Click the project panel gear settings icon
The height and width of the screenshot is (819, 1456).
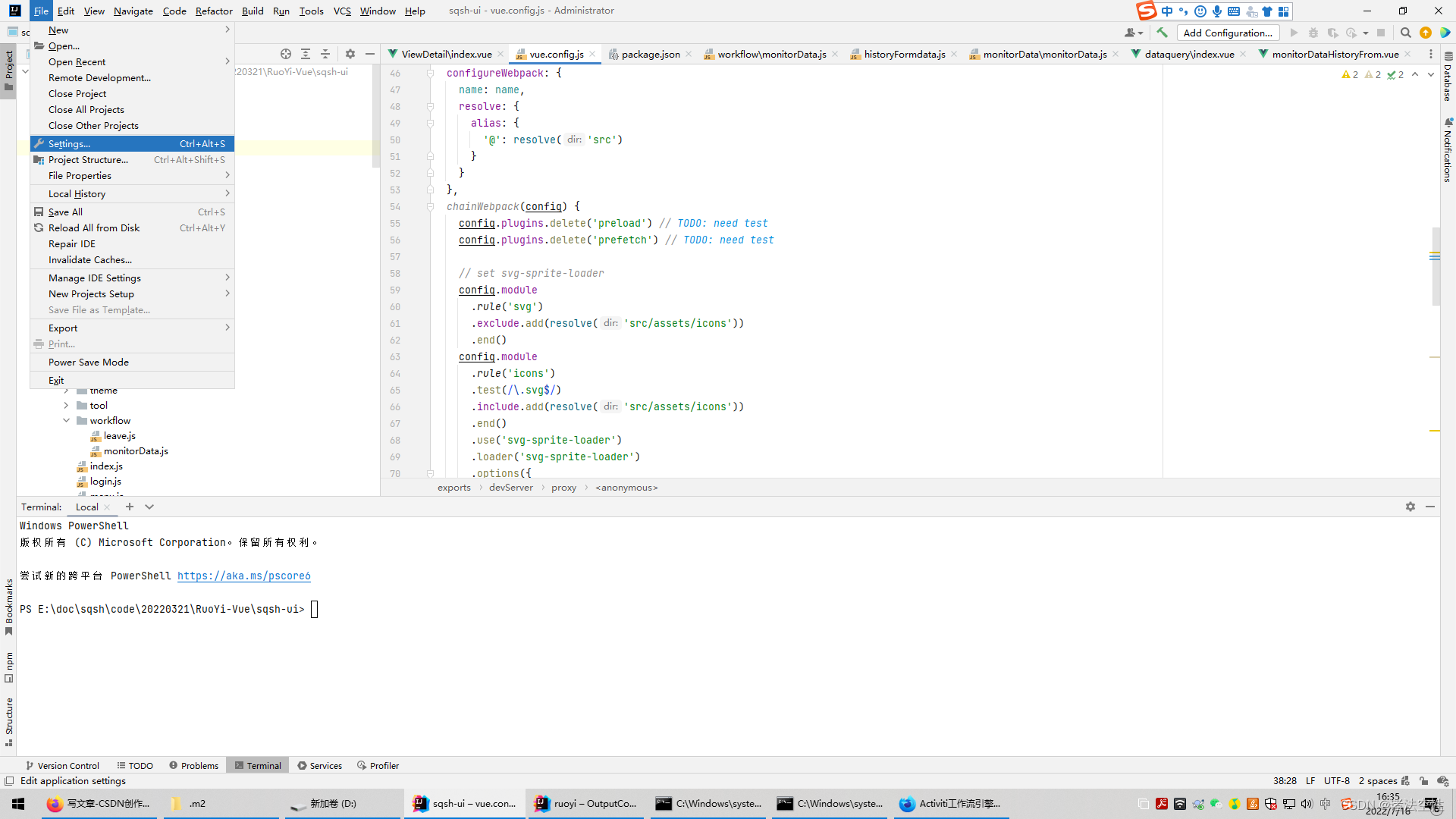350,54
